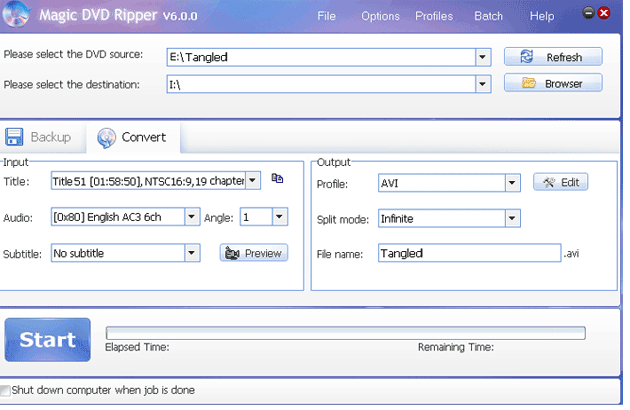Open the Options menu
Viewport: 630px width, 410px height.
[380, 16]
